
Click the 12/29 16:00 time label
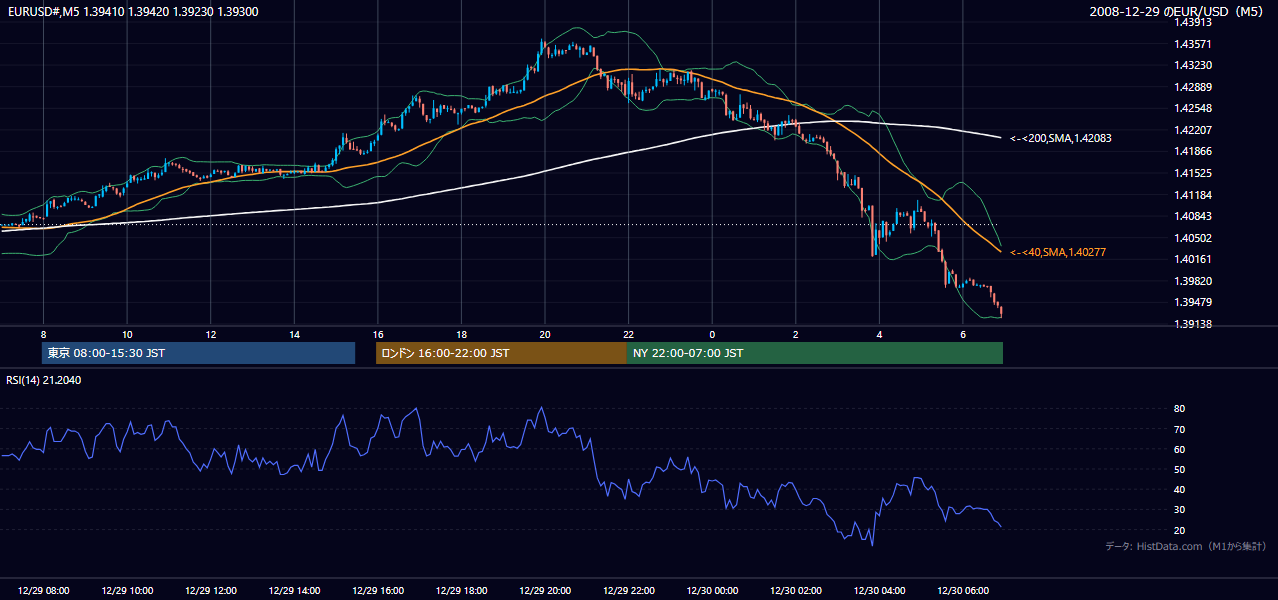tap(378, 591)
